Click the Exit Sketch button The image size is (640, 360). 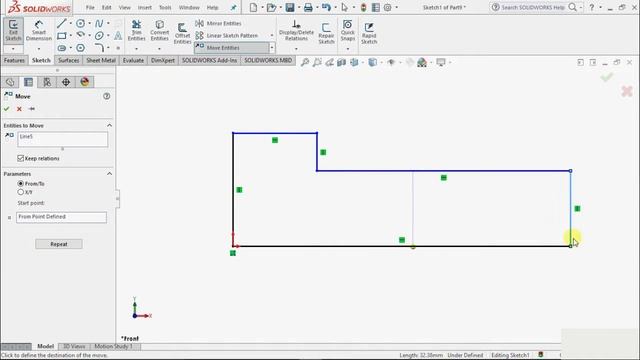pyautogui.click(x=13, y=30)
